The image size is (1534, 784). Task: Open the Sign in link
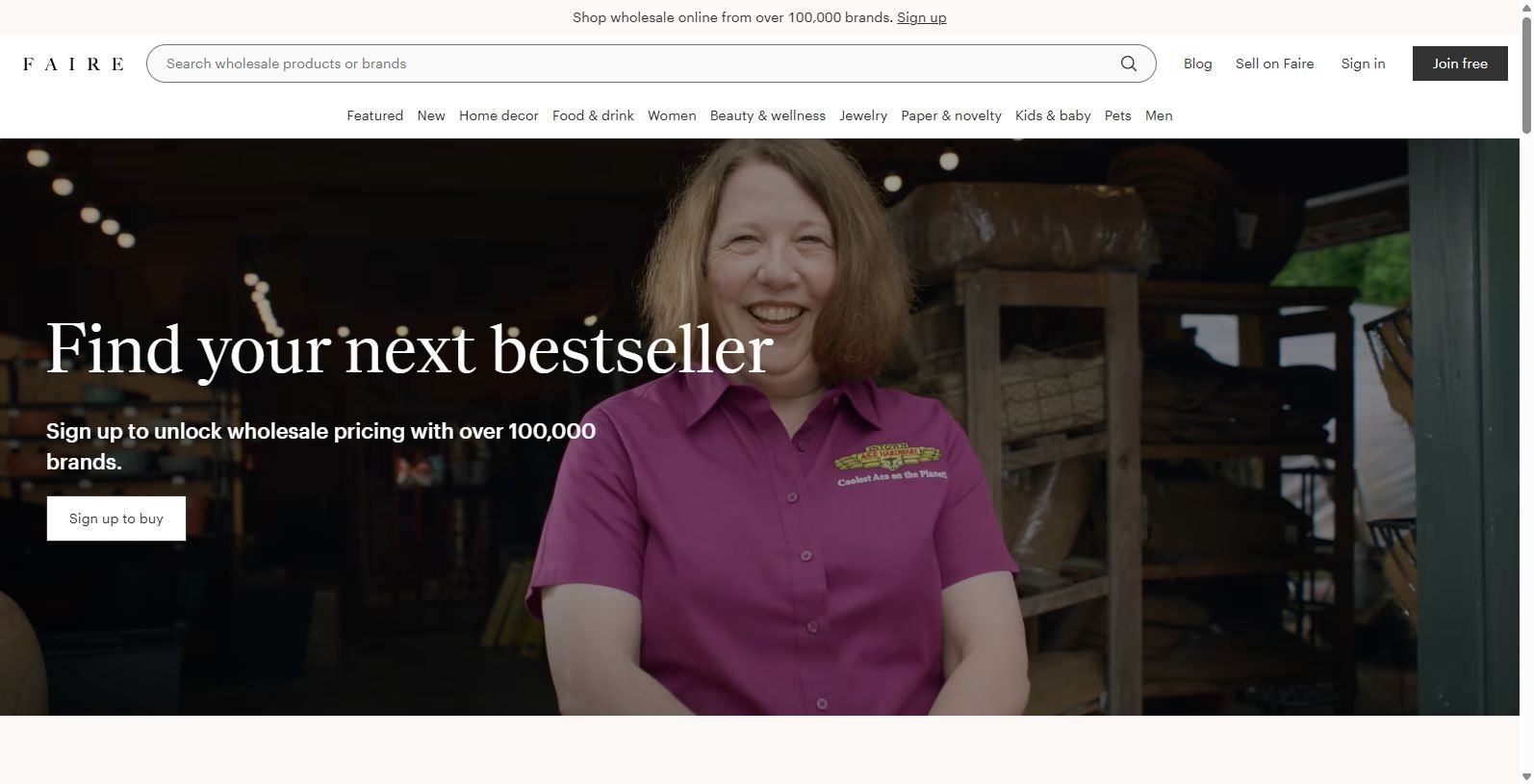click(x=1363, y=63)
